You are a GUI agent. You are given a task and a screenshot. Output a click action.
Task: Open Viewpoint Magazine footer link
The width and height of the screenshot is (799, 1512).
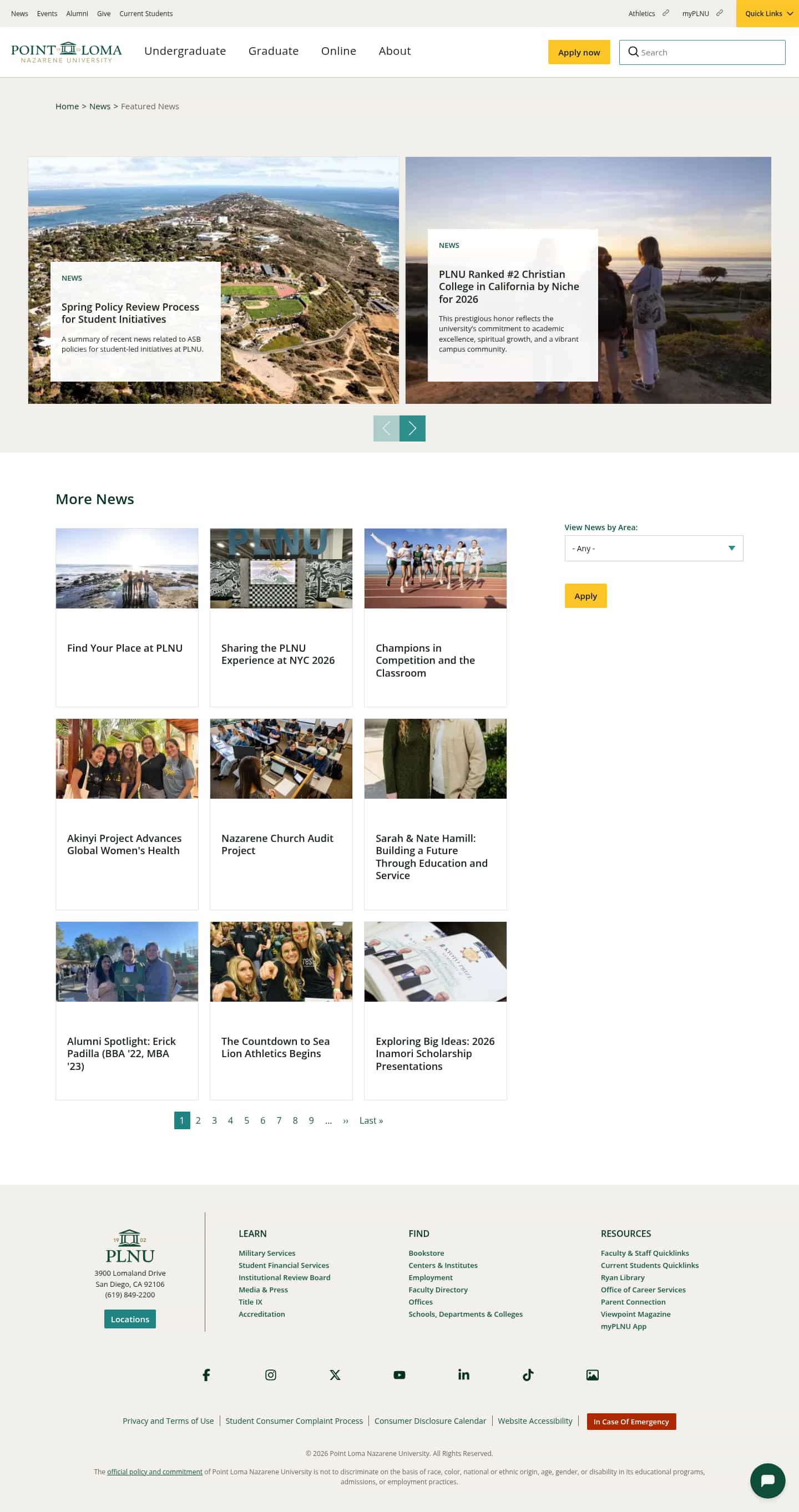[635, 1314]
